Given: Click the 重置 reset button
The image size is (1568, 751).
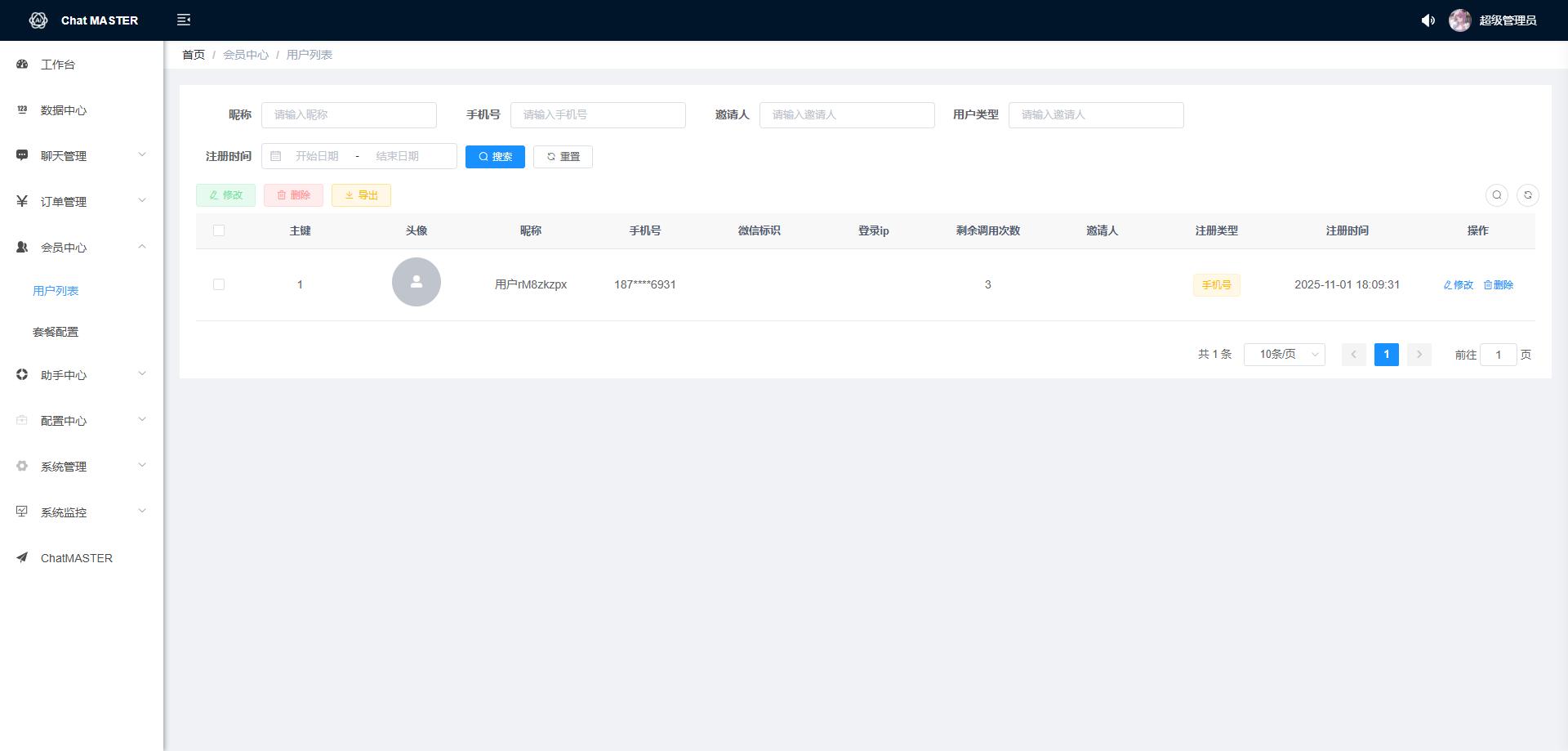Looking at the screenshot, I should tap(563, 157).
